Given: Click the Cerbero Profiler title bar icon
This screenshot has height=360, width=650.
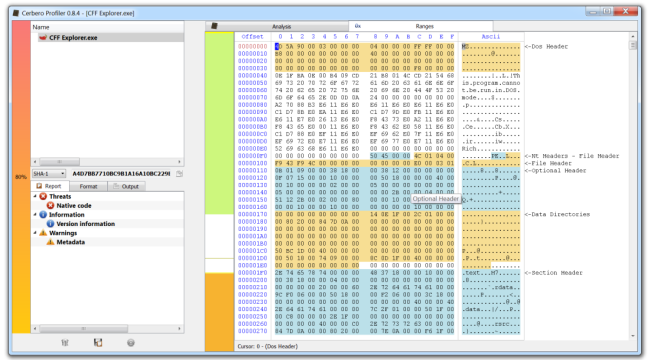Looking at the screenshot, I should (16, 13).
